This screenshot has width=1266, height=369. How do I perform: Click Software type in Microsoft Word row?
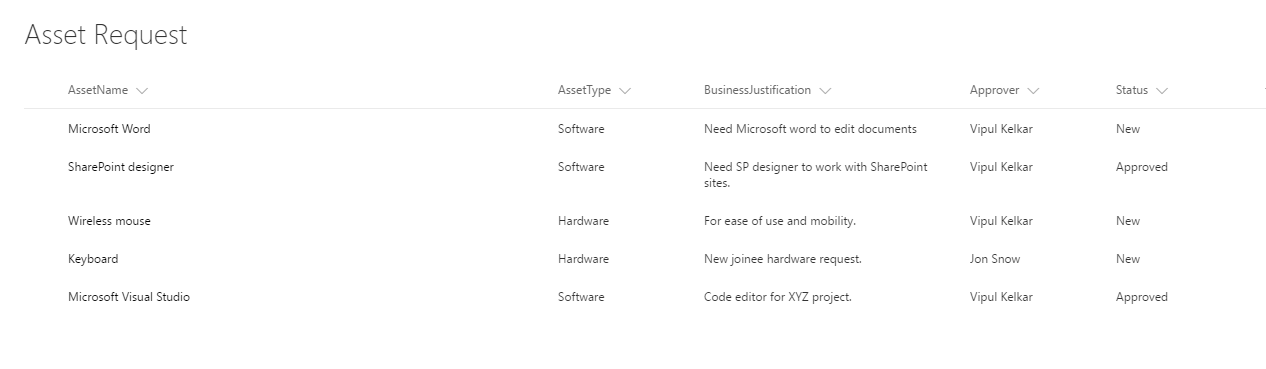point(581,129)
